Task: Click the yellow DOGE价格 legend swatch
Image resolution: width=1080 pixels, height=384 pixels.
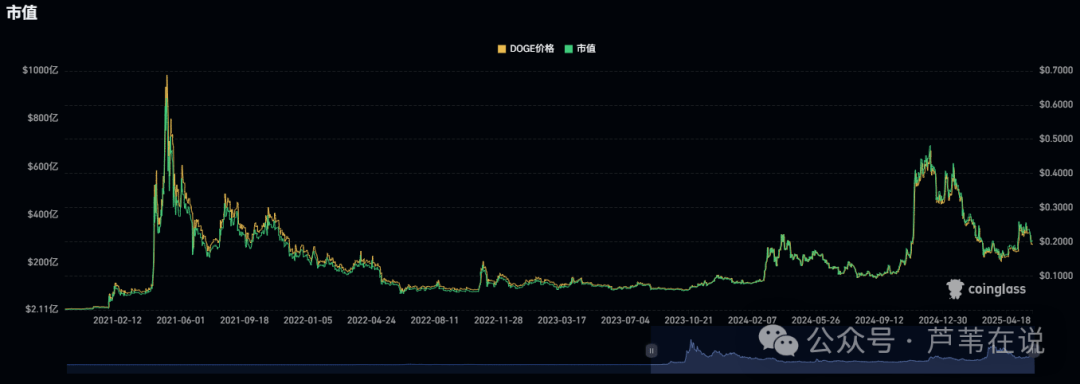Action: [x=501, y=49]
